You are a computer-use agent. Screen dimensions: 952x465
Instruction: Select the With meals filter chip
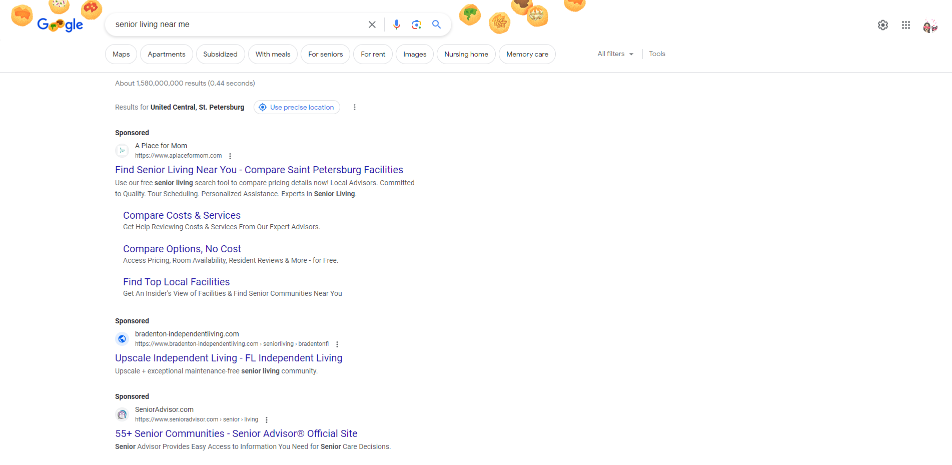tap(273, 55)
